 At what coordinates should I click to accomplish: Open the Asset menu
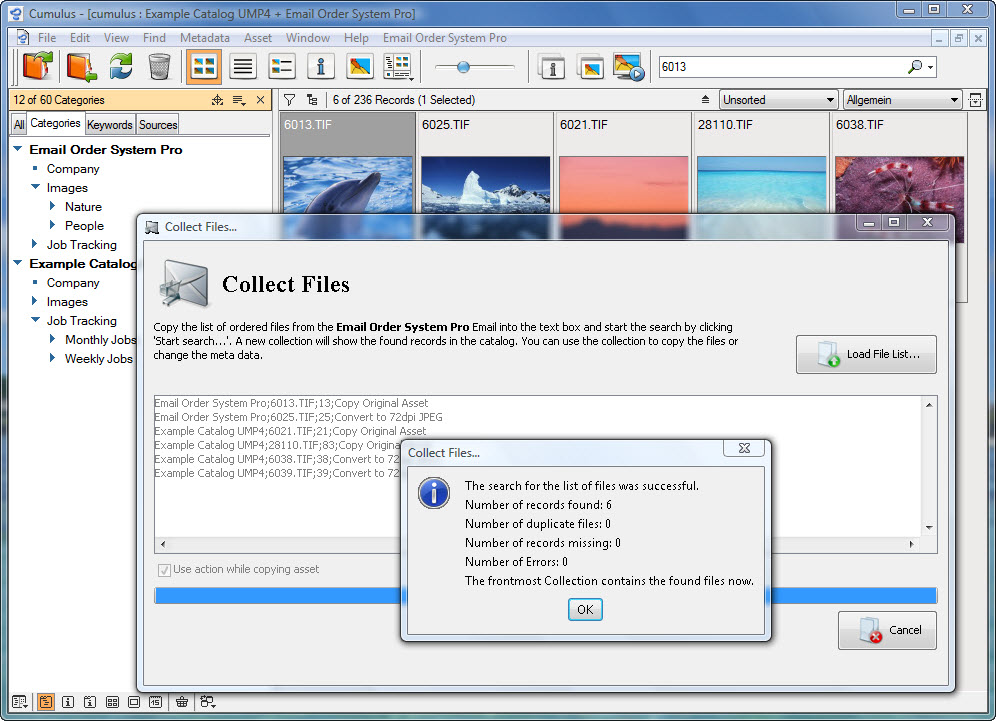tap(258, 38)
